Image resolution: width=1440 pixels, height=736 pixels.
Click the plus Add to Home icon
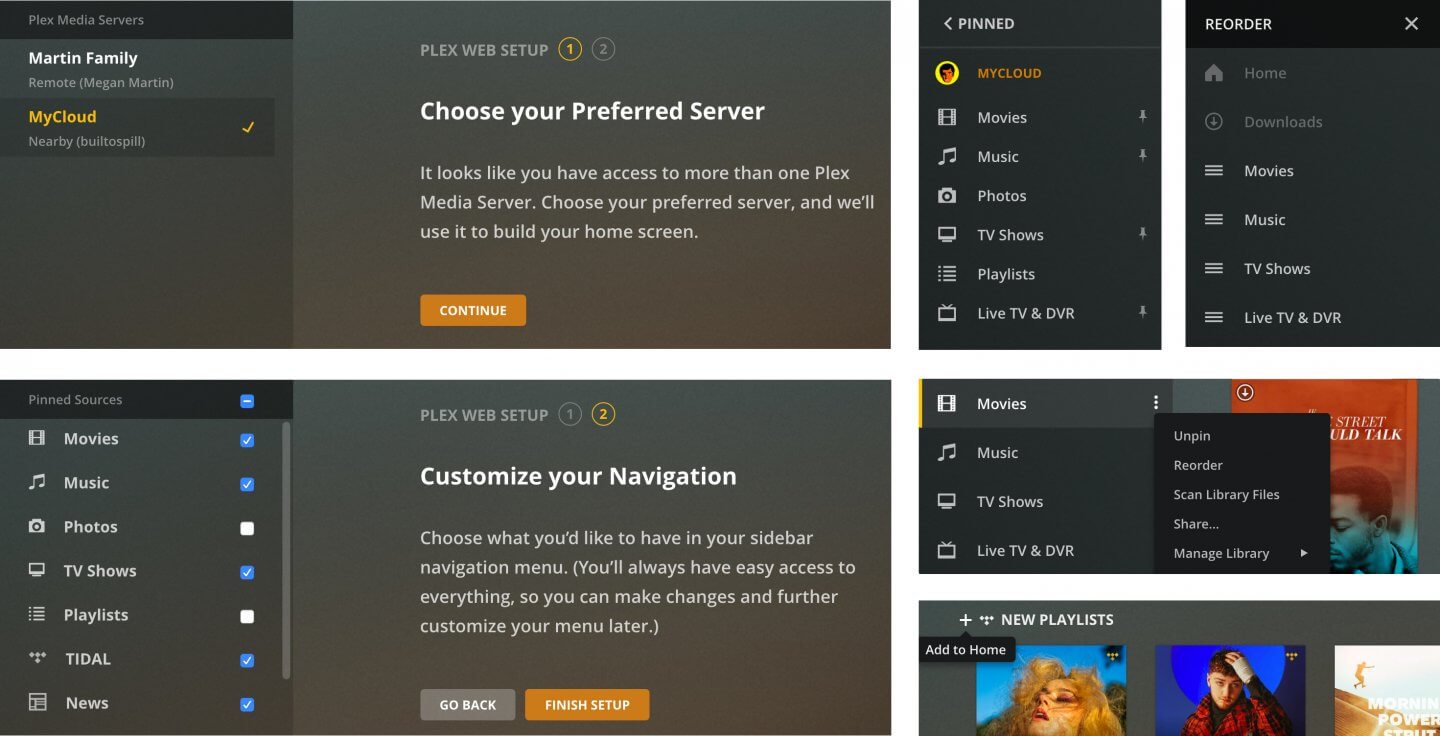pyautogui.click(x=965, y=620)
